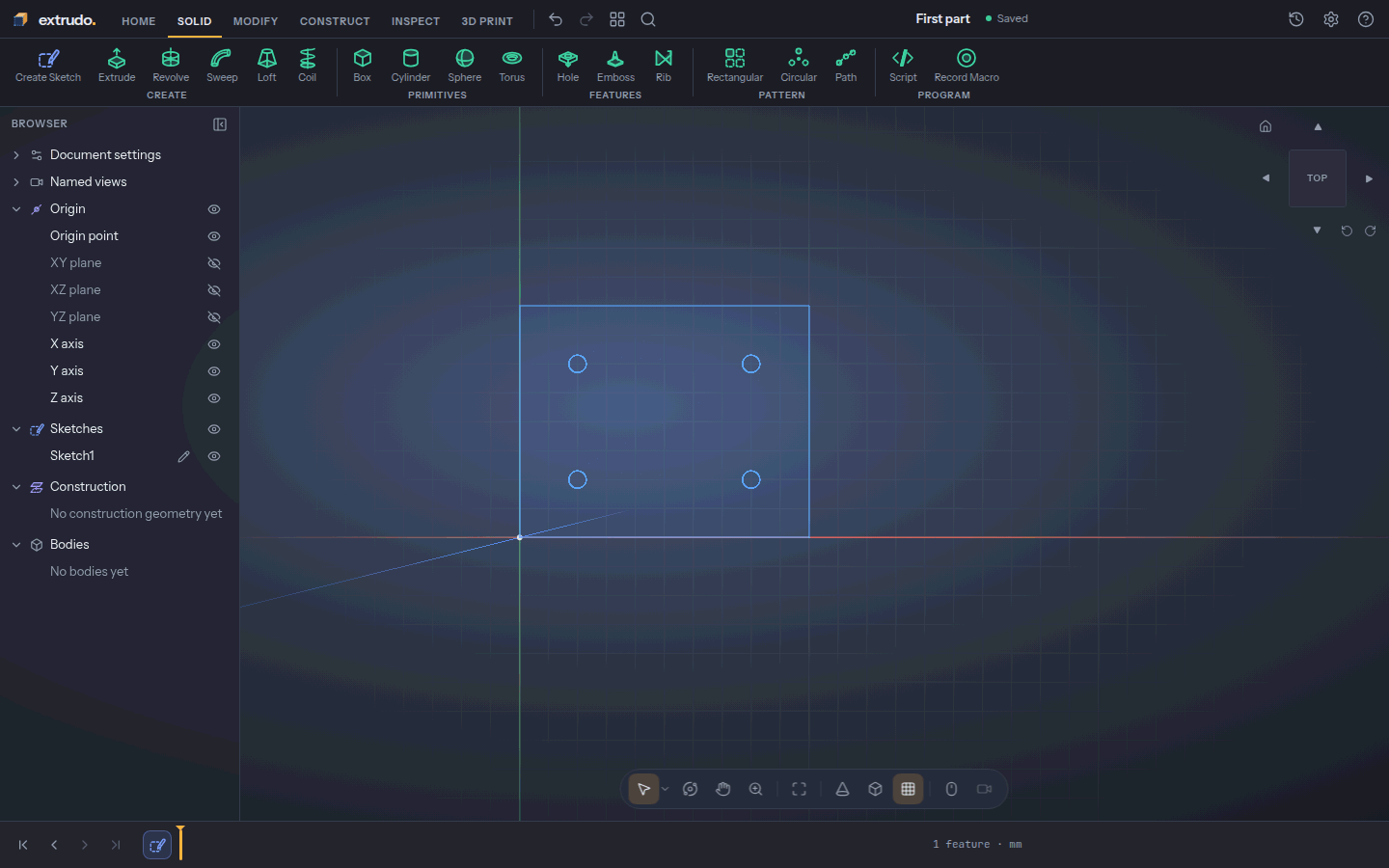Hide the X axis visibility
1389x868 pixels.
click(214, 344)
